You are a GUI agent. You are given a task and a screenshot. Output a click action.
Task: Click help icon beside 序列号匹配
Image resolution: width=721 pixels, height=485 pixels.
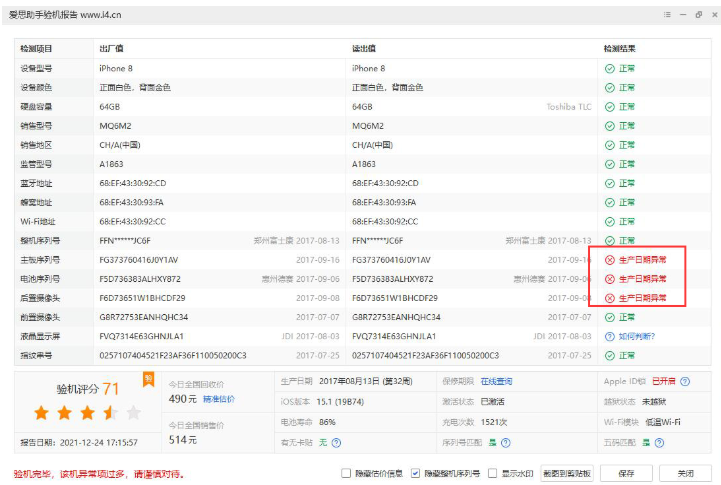pos(505,443)
